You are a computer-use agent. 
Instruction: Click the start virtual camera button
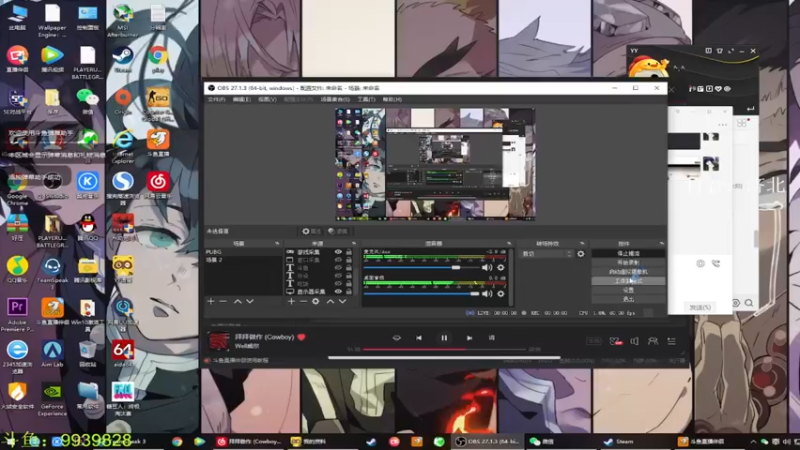pyautogui.click(x=628, y=271)
